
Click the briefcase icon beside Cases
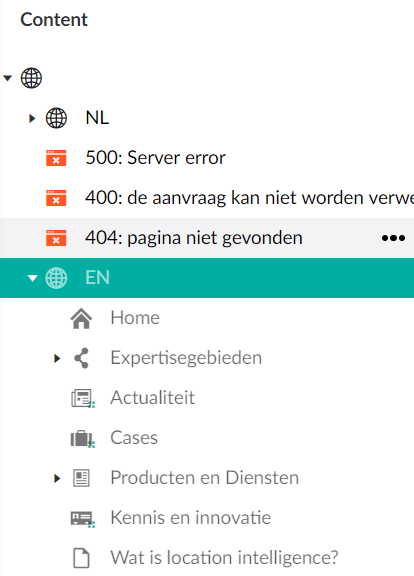click(x=82, y=438)
